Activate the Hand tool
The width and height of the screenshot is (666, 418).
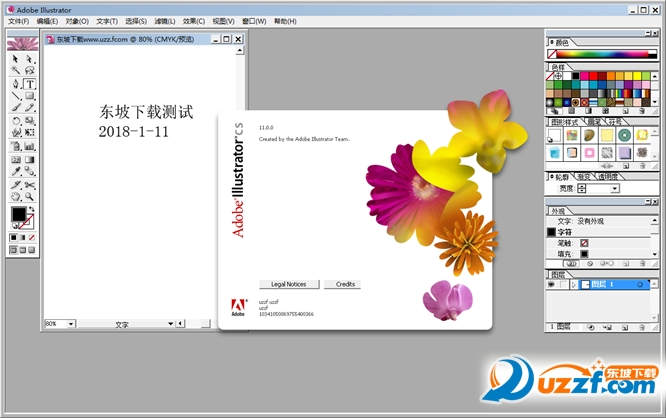click(16, 196)
